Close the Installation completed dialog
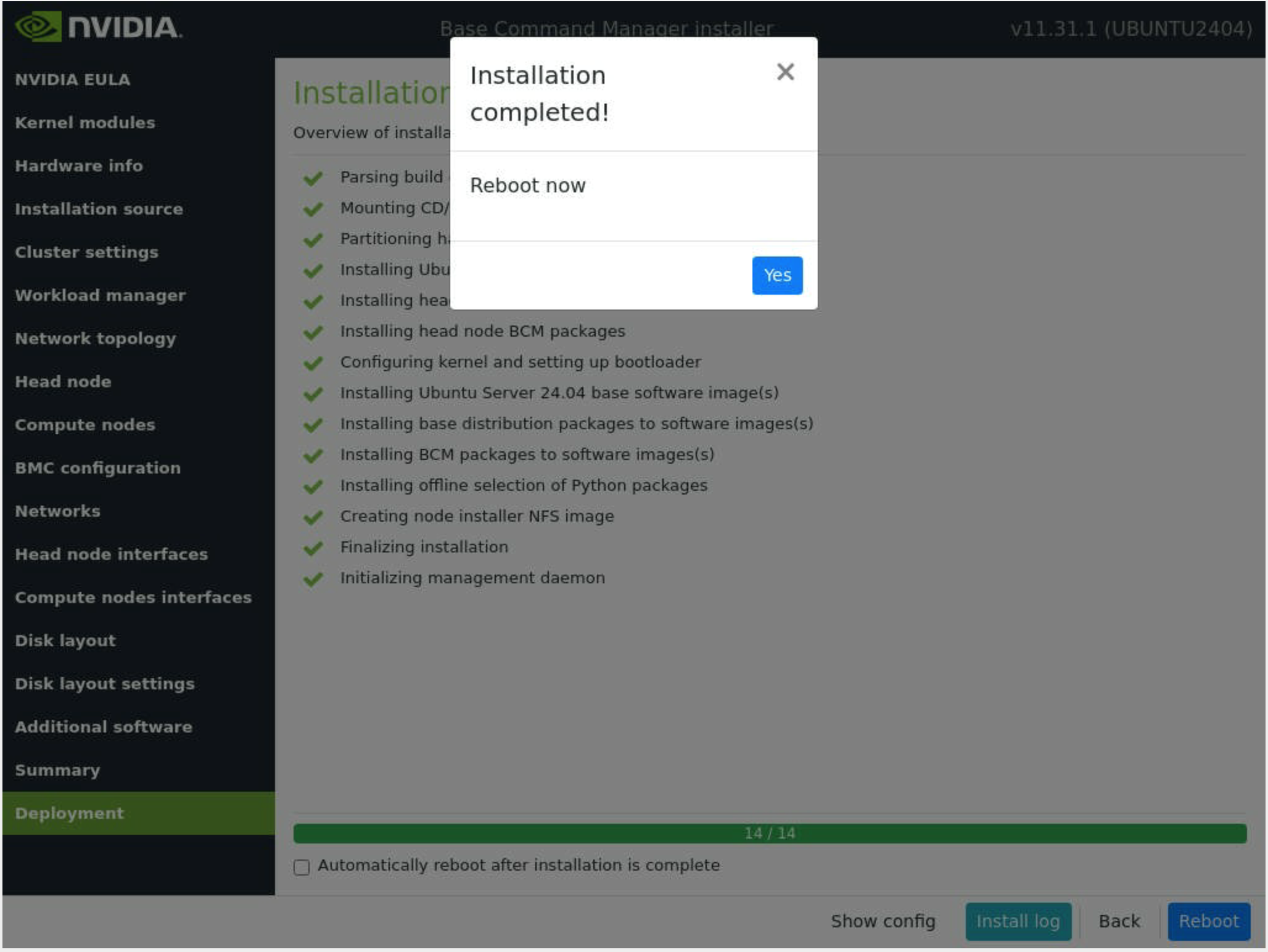This screenshot has width=1268, height=952. (x=785, y=72)
